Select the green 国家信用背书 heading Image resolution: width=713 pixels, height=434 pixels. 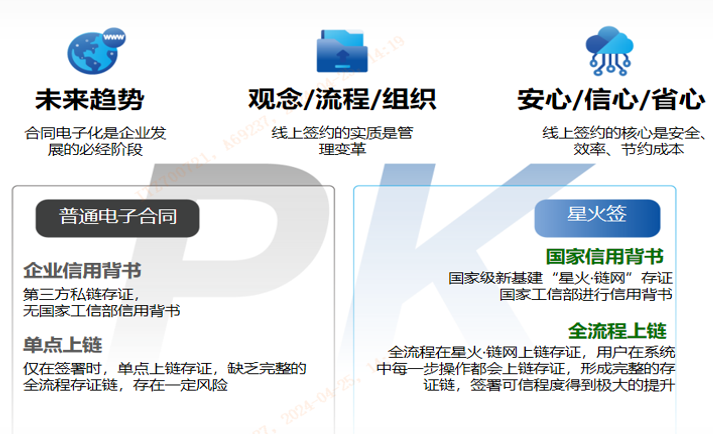pyautogui.click(x=605, y=257)
